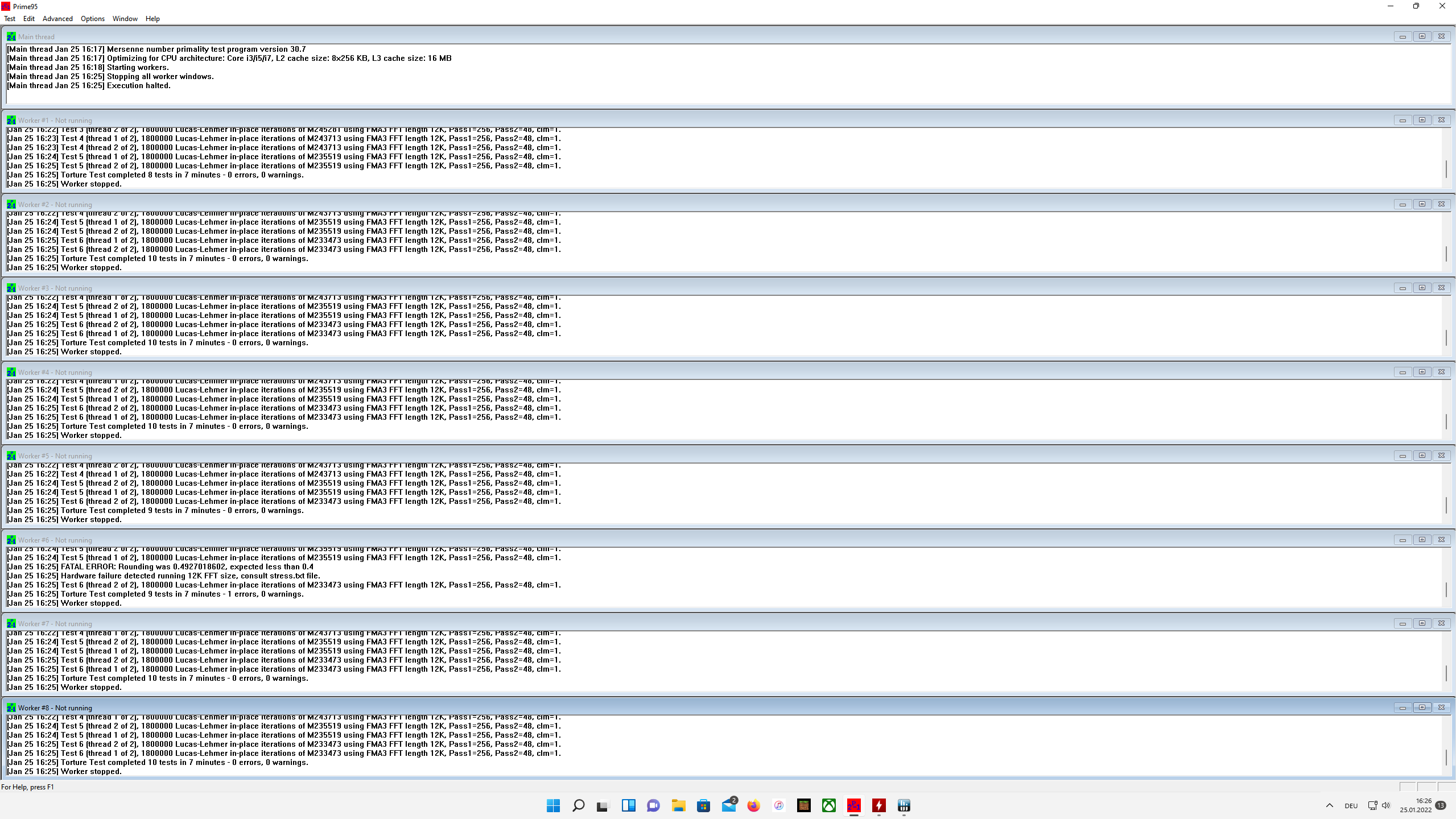
Task: Open the Xbox app from the taskbar
Action: pyautogui.click(x=829, y=805)
